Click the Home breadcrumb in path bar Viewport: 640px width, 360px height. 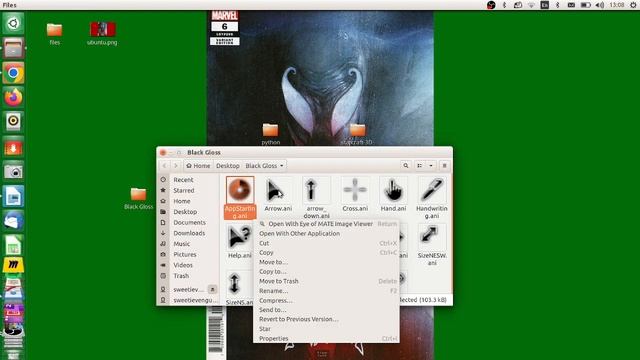click(198, 166)
